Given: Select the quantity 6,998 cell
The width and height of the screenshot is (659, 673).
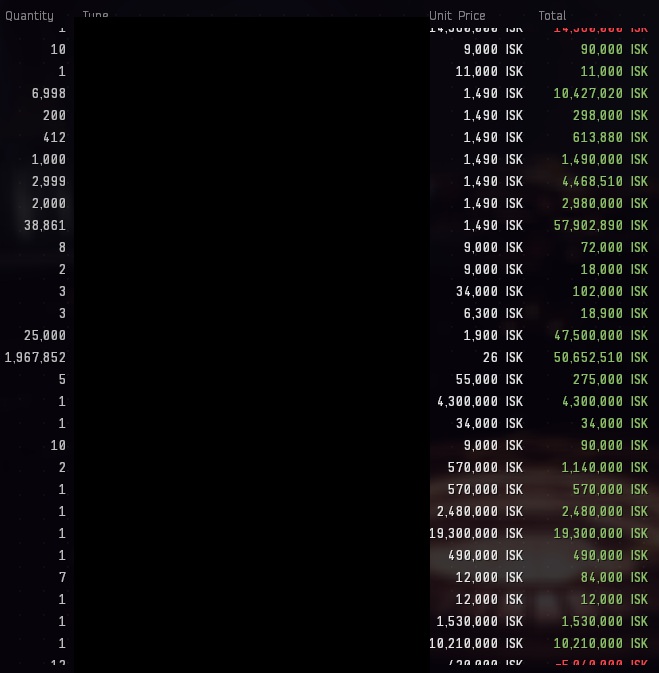Looking at the screenshot, I should coord(49,93).
